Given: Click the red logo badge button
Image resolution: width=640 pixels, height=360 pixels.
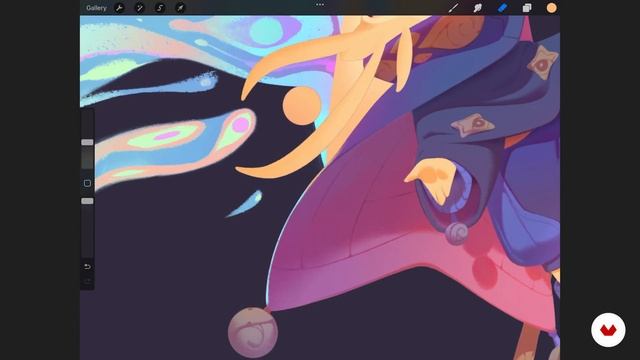Looking at the screenshot, I should [x=608, y=330].
